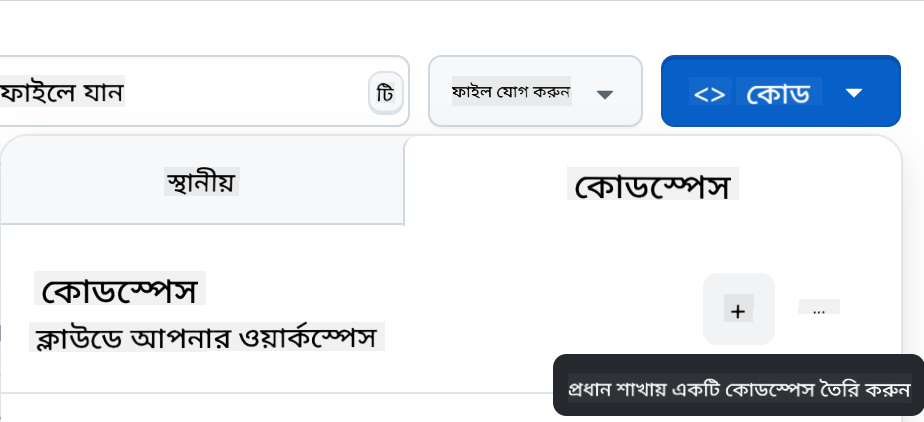The image size is (924, 422).
Task: Expand the Add file dropdown arrow
Action: [x=604, y=94]
